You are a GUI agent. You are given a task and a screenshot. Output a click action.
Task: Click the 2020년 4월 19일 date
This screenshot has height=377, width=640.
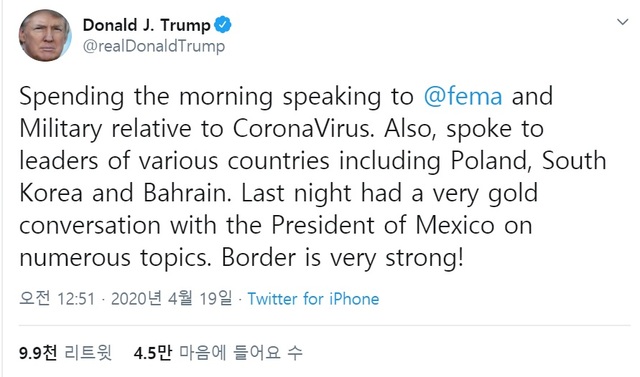[171, 299]
